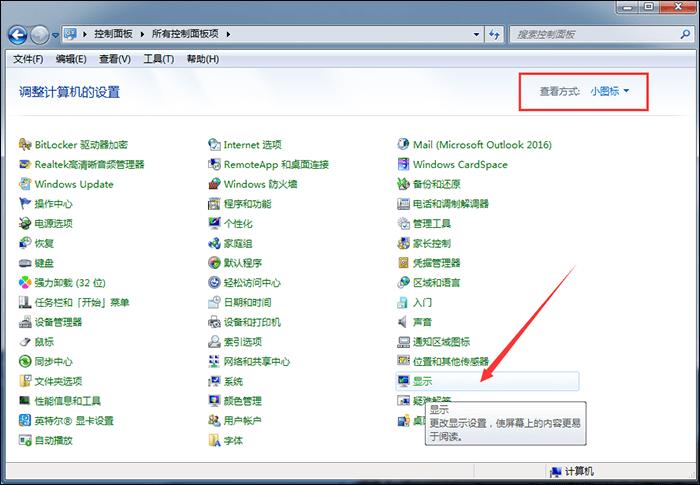Image resolution: width=700 pixels, height=485 pixels.
Task: Click the 操作中心 flag icon
Action: coord(25,204)
